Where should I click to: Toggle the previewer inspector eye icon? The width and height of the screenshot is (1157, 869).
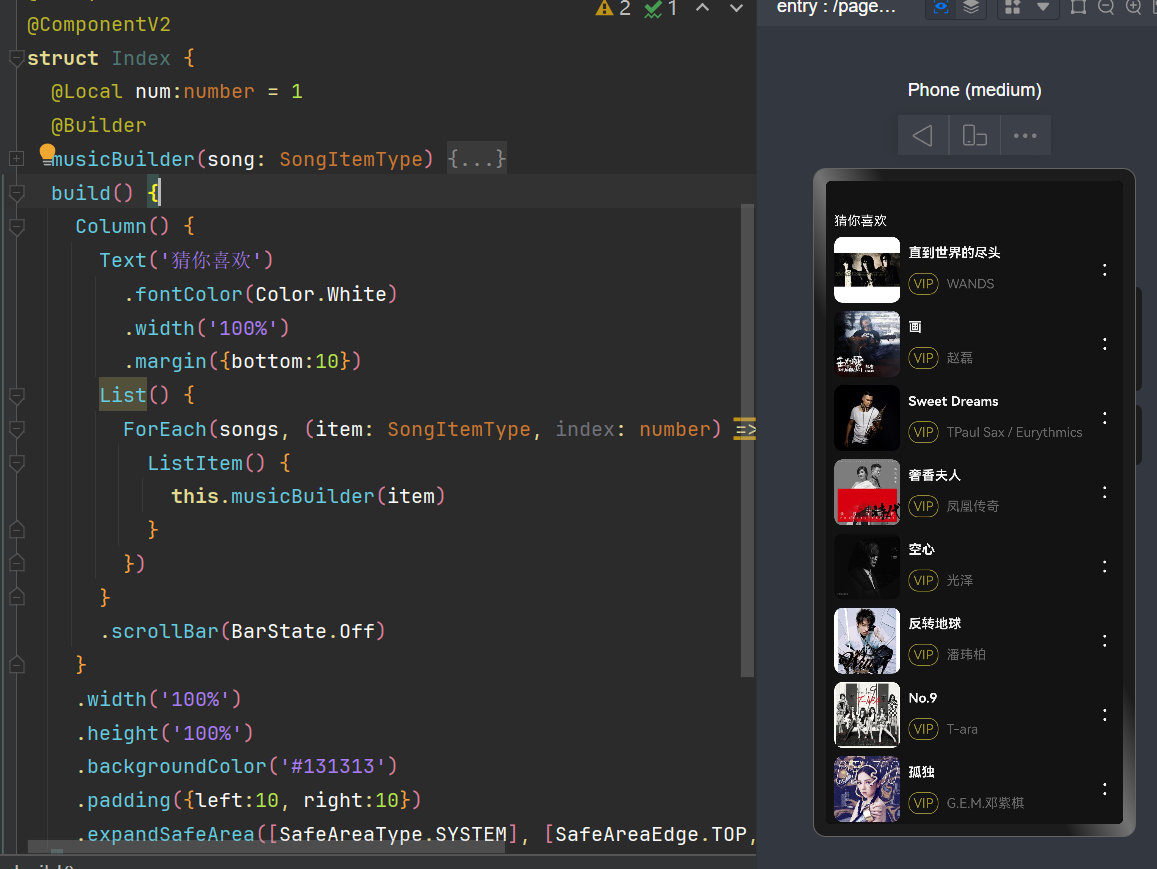(x=941, y=8)
